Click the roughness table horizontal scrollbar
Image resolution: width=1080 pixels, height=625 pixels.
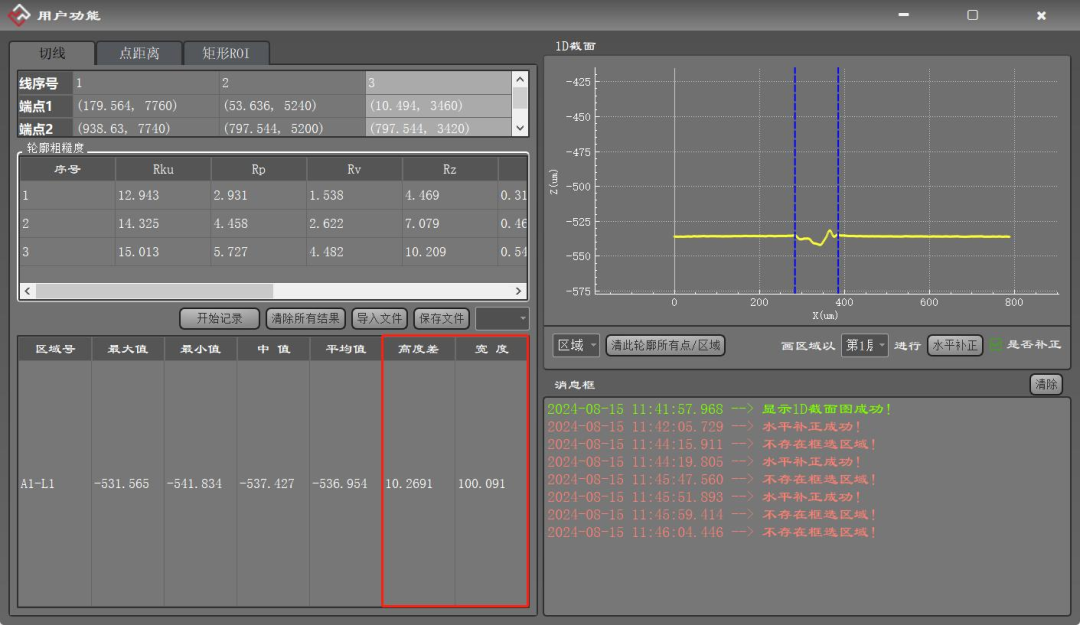click(150, 291)
